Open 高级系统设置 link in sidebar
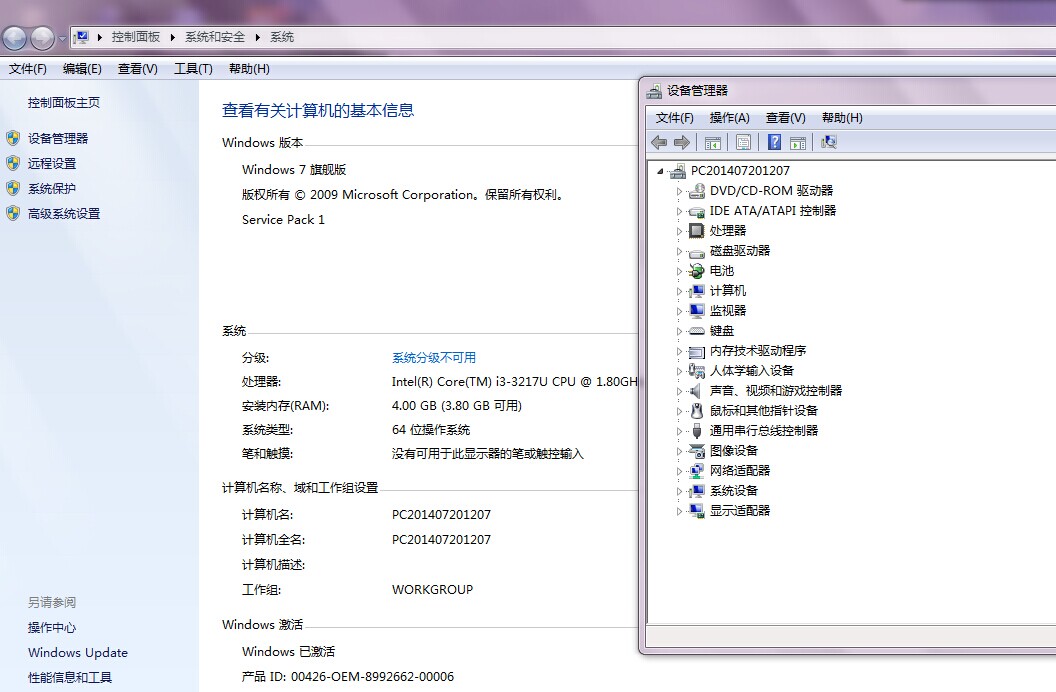 pos(64,213)
